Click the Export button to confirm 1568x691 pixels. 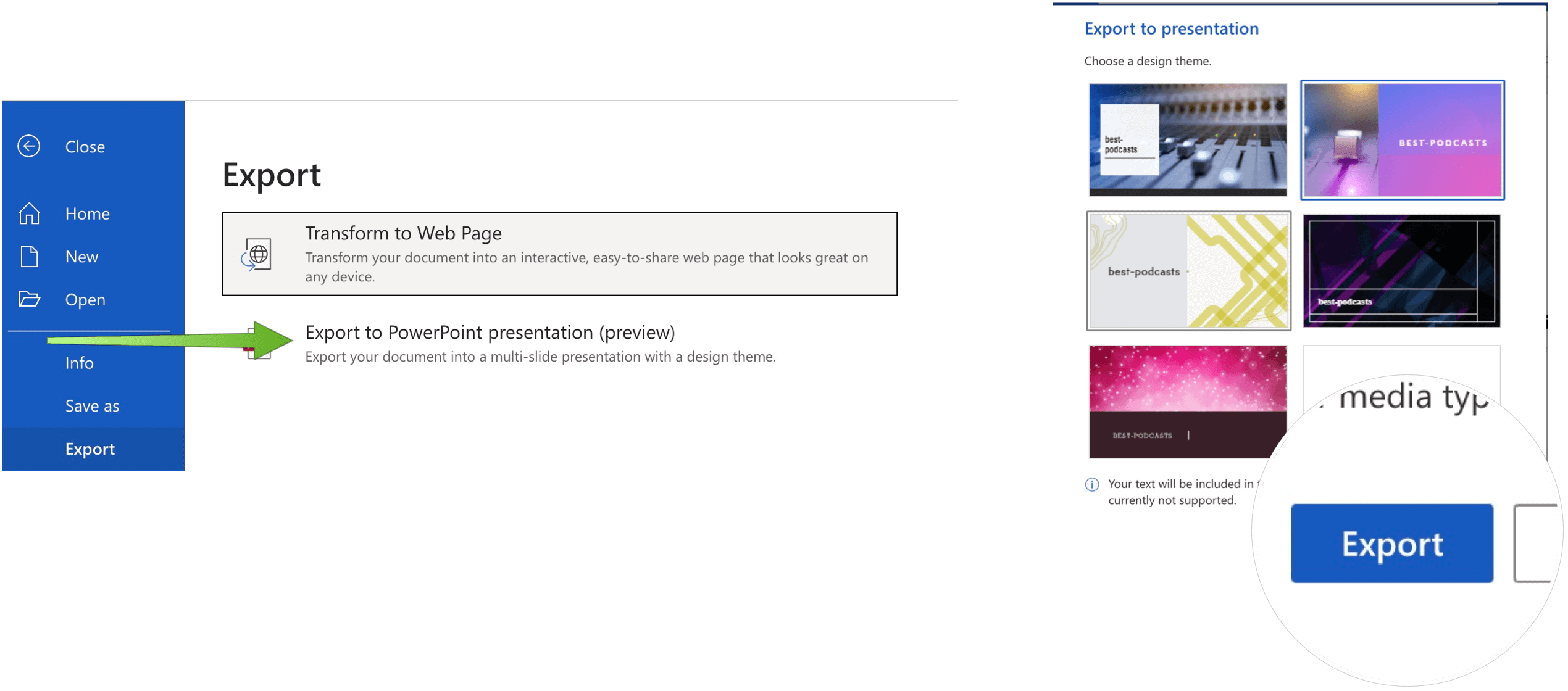tap(1391, 543)
